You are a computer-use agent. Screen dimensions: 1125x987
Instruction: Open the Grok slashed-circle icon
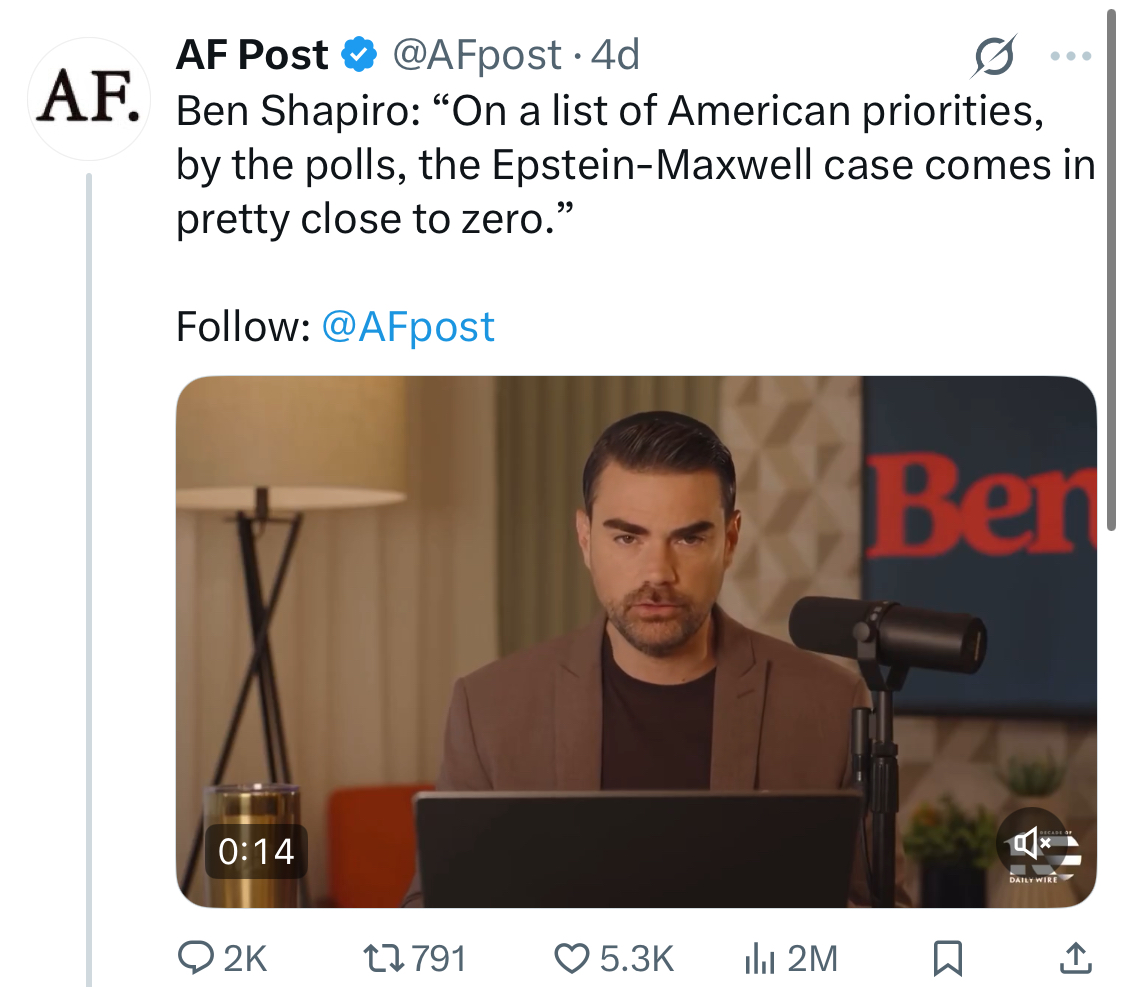(x=994, y=55)
